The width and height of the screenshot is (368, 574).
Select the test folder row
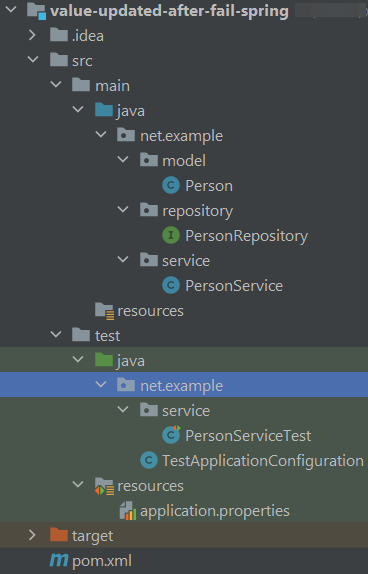coord(184,335)
